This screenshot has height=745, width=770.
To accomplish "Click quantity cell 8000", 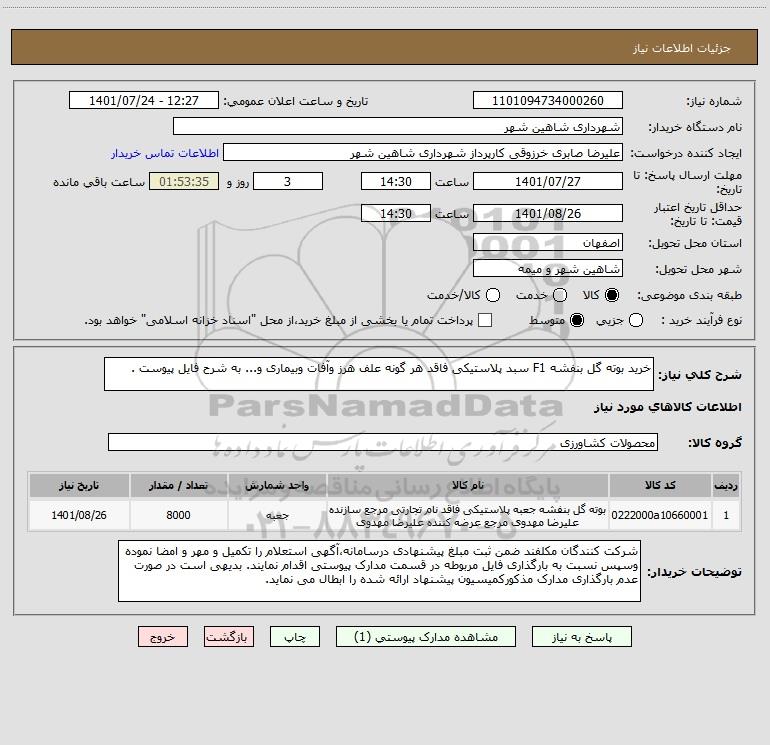I will [178, 515].
